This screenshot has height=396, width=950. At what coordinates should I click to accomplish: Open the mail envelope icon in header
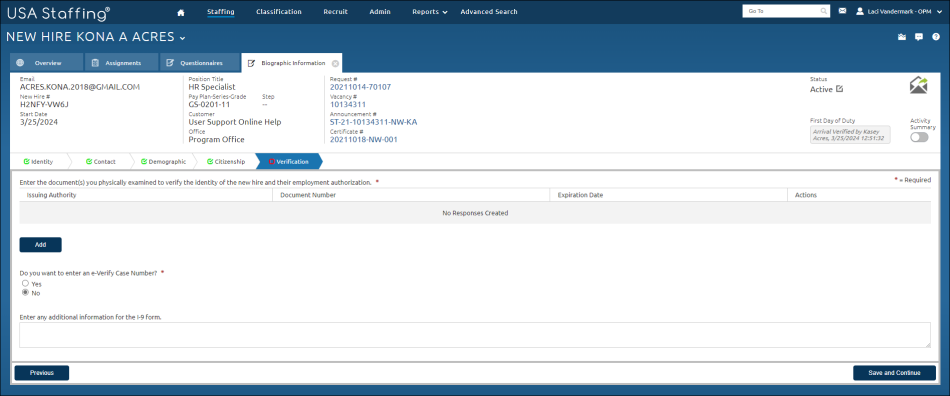(x=842, y=11)
